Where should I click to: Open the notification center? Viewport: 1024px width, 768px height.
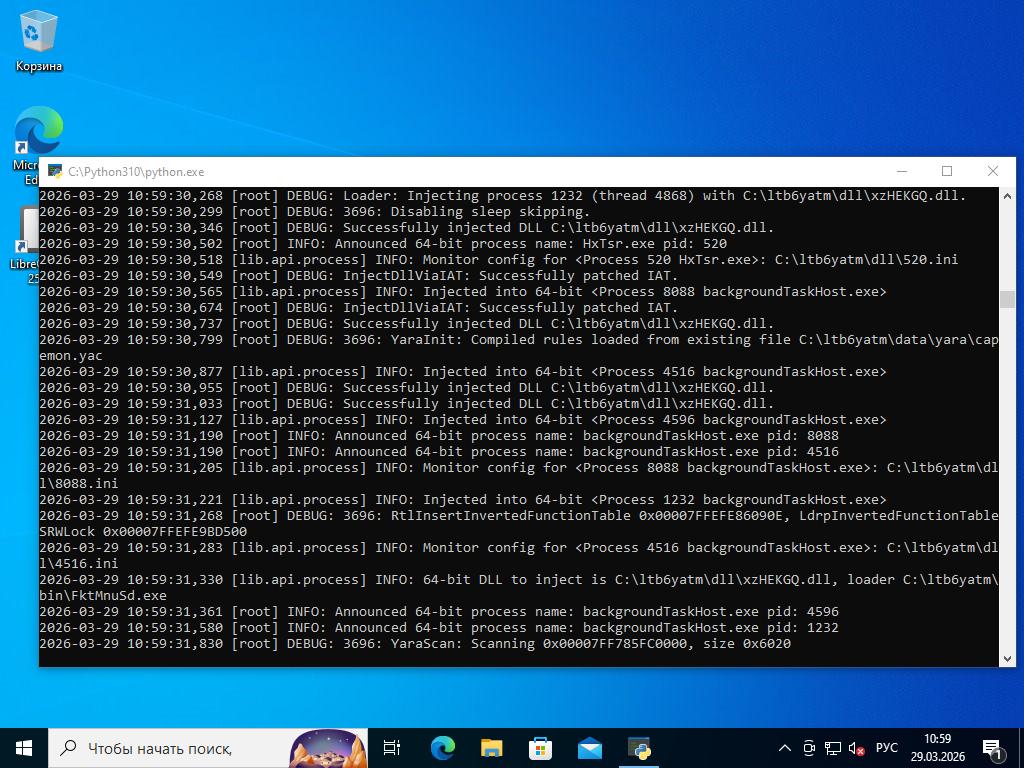coord(994,748)
